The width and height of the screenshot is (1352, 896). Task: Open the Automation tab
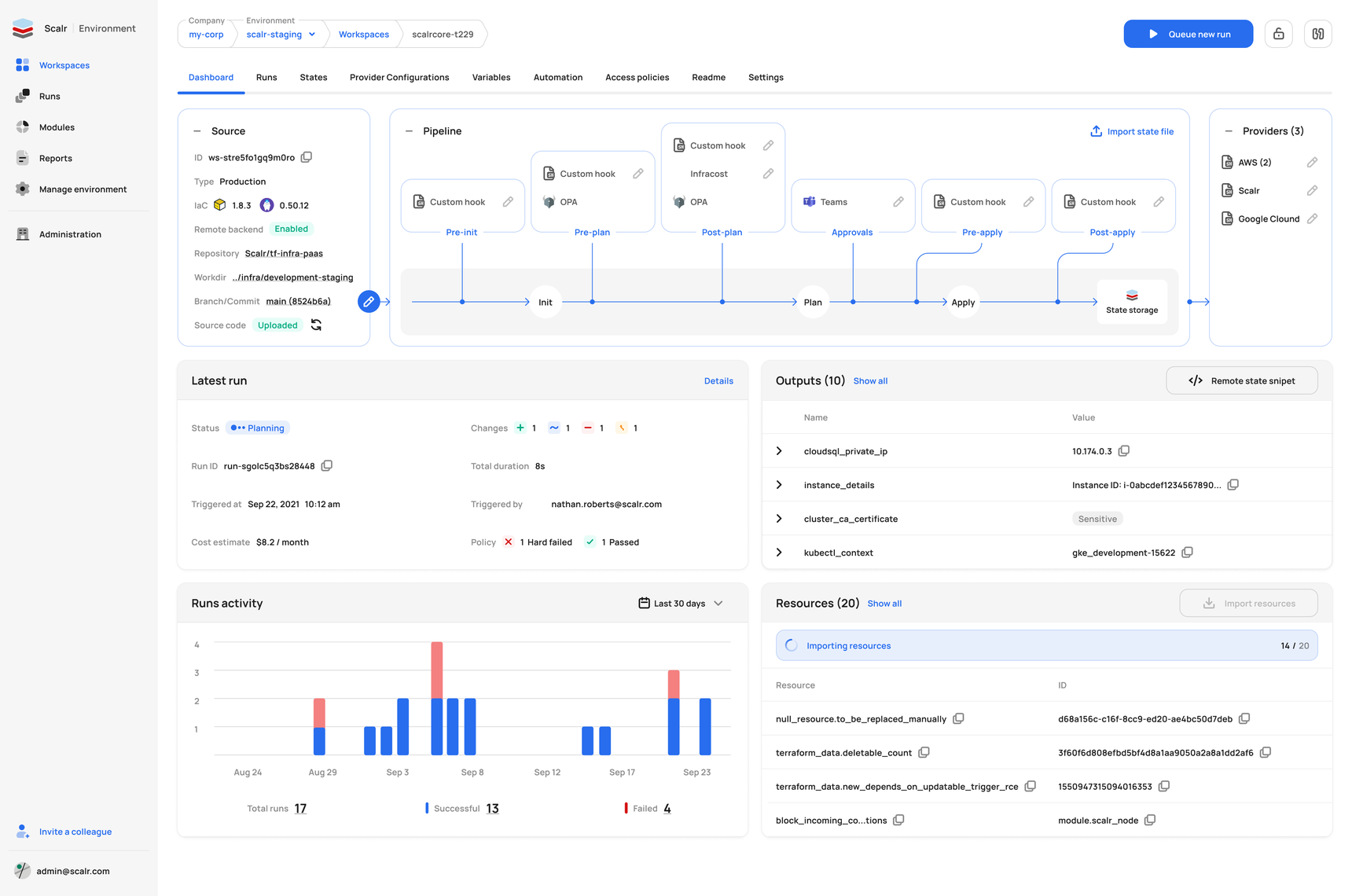point(558,77)
